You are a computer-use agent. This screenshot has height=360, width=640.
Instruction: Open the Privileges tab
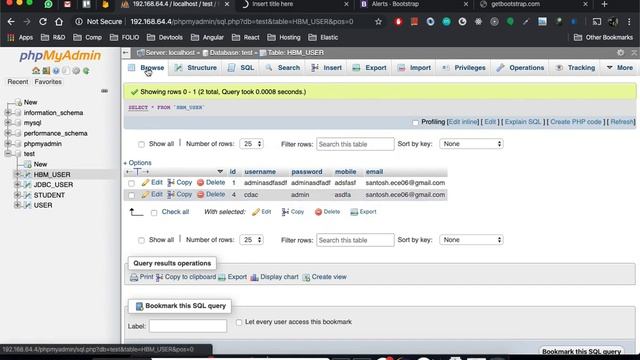tap(464, 68)
